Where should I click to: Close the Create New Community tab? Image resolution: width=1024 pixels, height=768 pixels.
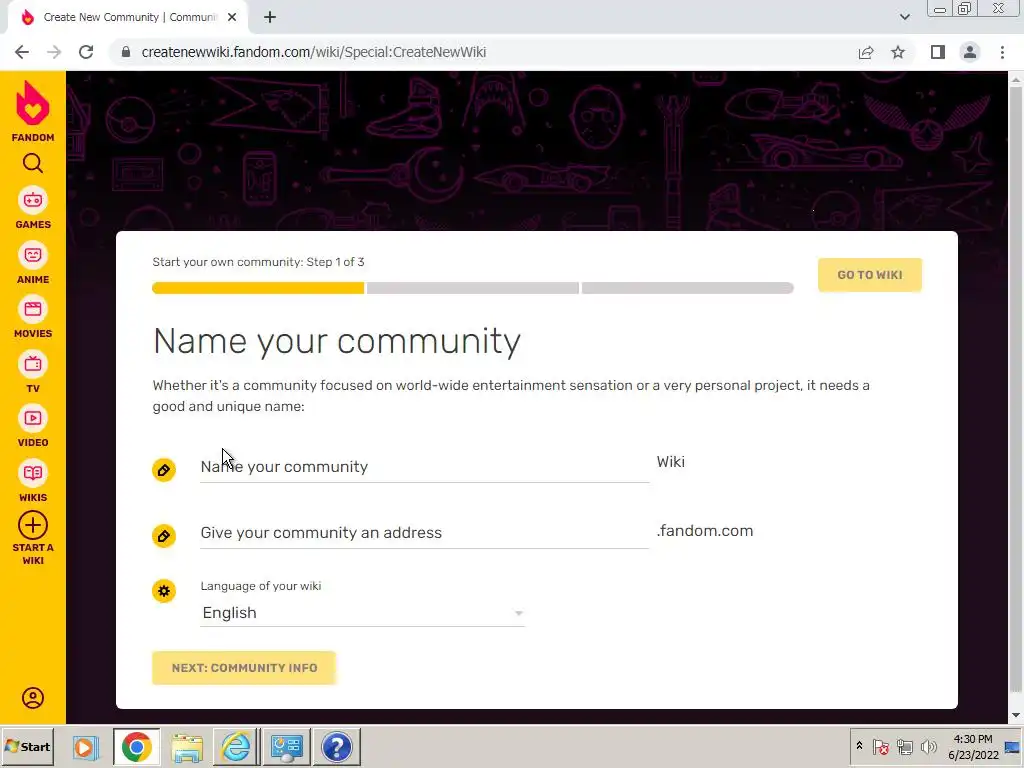click(232, 18)
